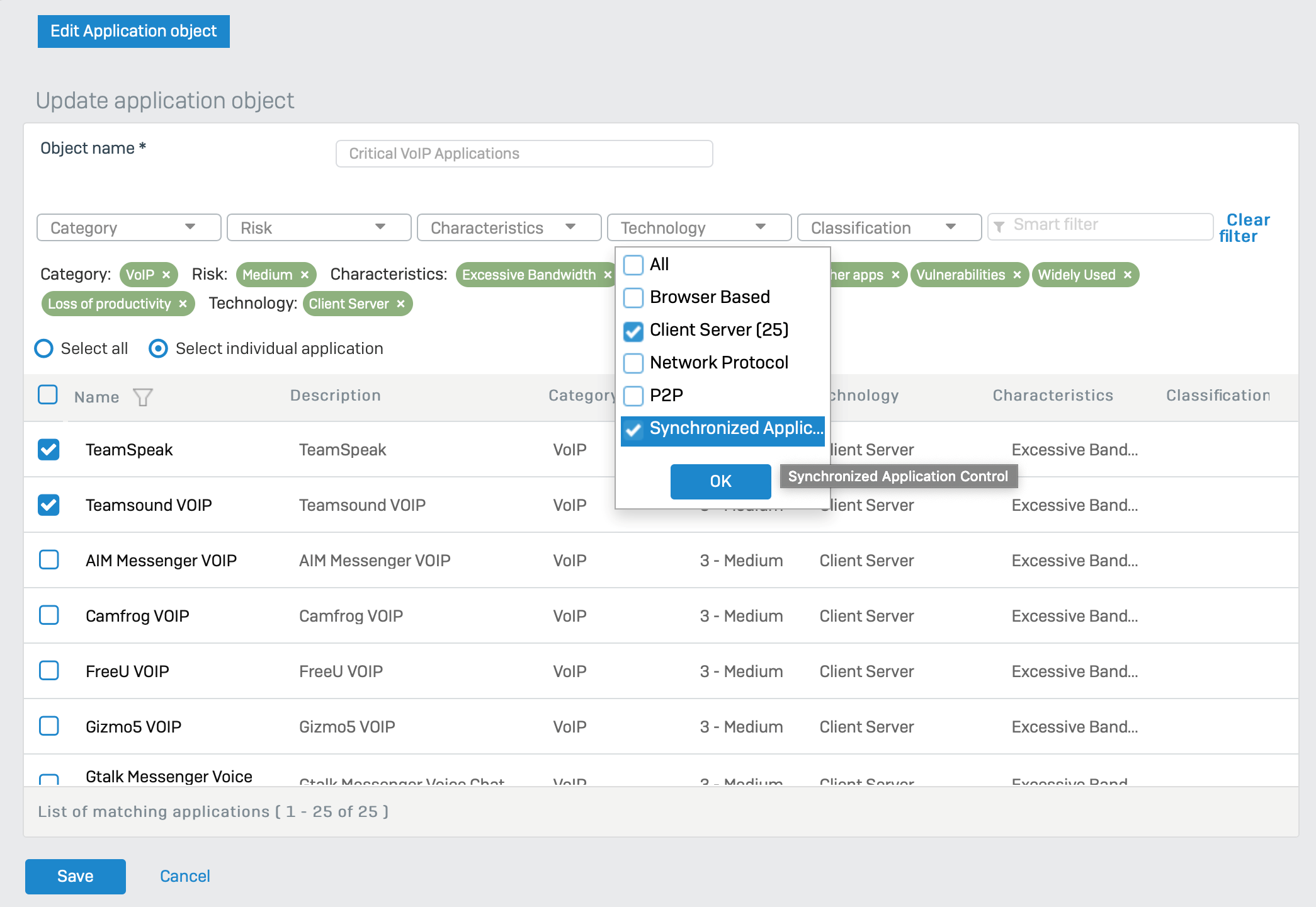The width and height of the screenshot is (1316, 907).
Task: Open the Classification filter dropdown
Action: click(888, 227)
